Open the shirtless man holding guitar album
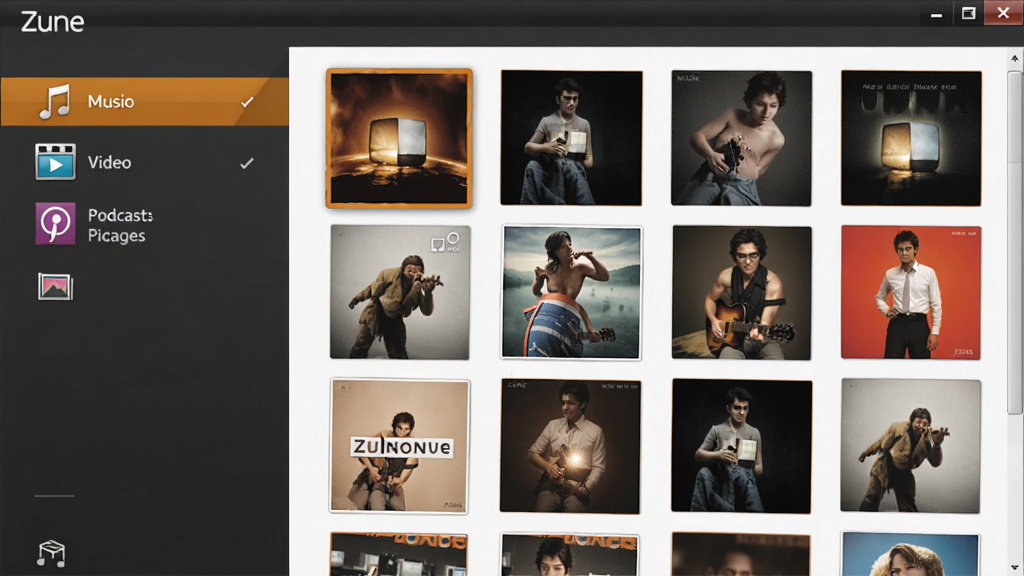The height and width of the screenshot is (576, 1024). point(741,138)
